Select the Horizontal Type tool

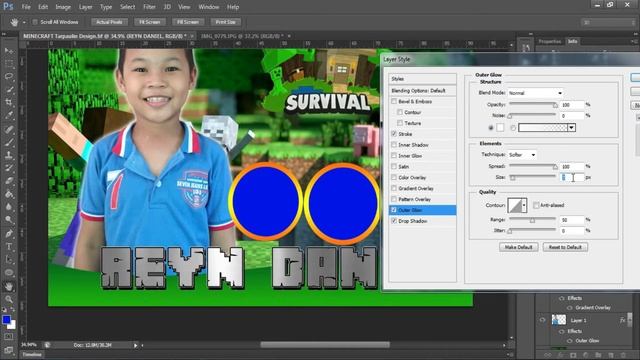(x=9, y=247)
